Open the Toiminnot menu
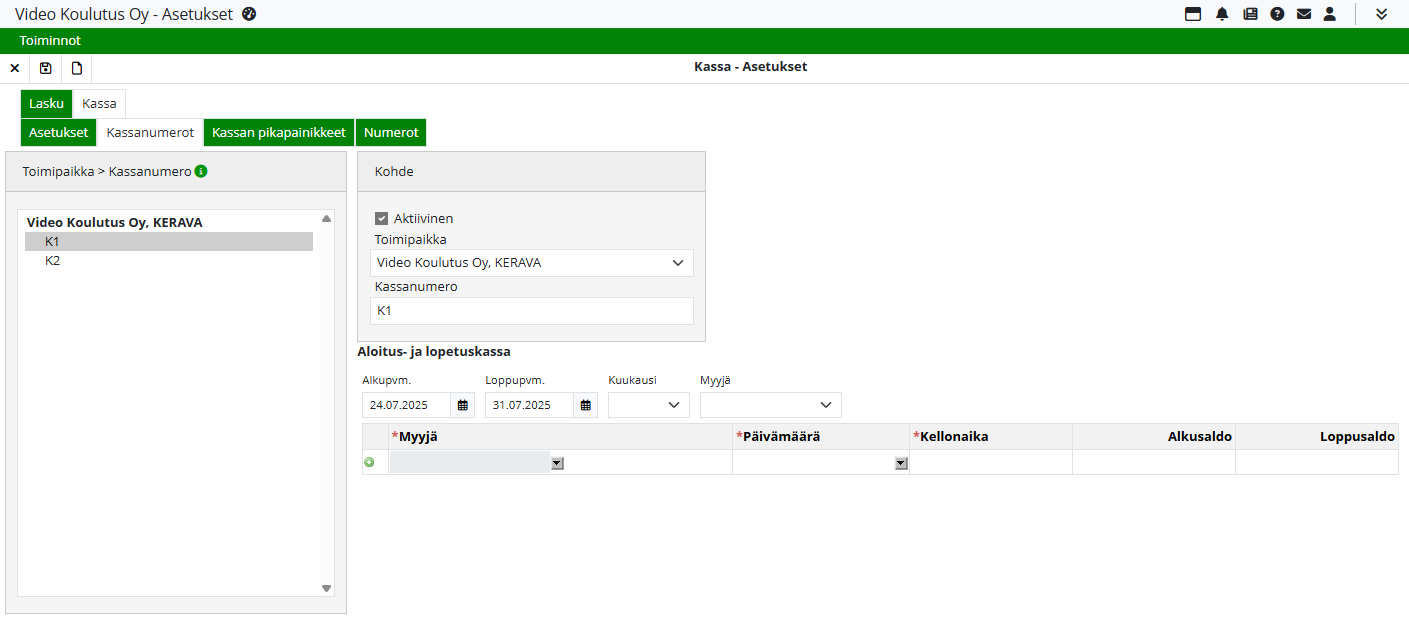Viewport: 1409px width, 631px height. 50,41
